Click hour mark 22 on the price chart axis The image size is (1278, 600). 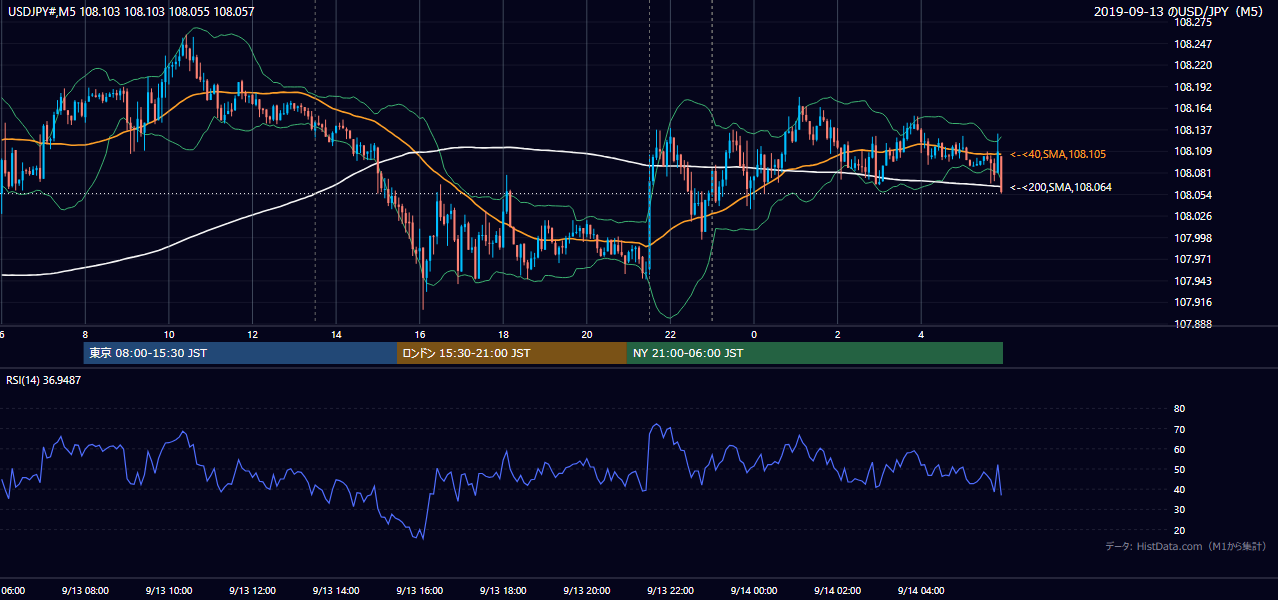click(670, 334)
